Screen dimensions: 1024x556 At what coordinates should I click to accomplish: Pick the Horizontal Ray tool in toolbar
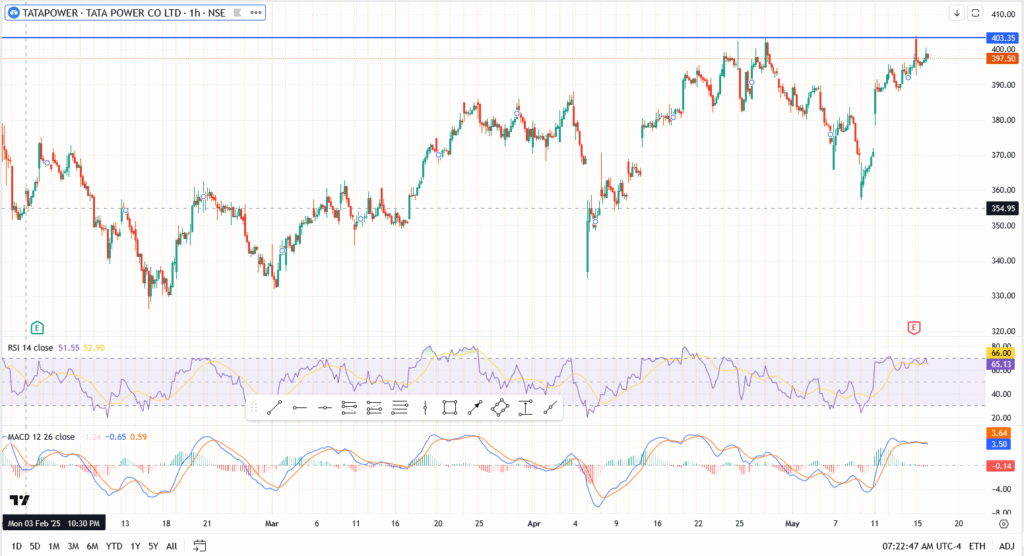click(300, 407)
